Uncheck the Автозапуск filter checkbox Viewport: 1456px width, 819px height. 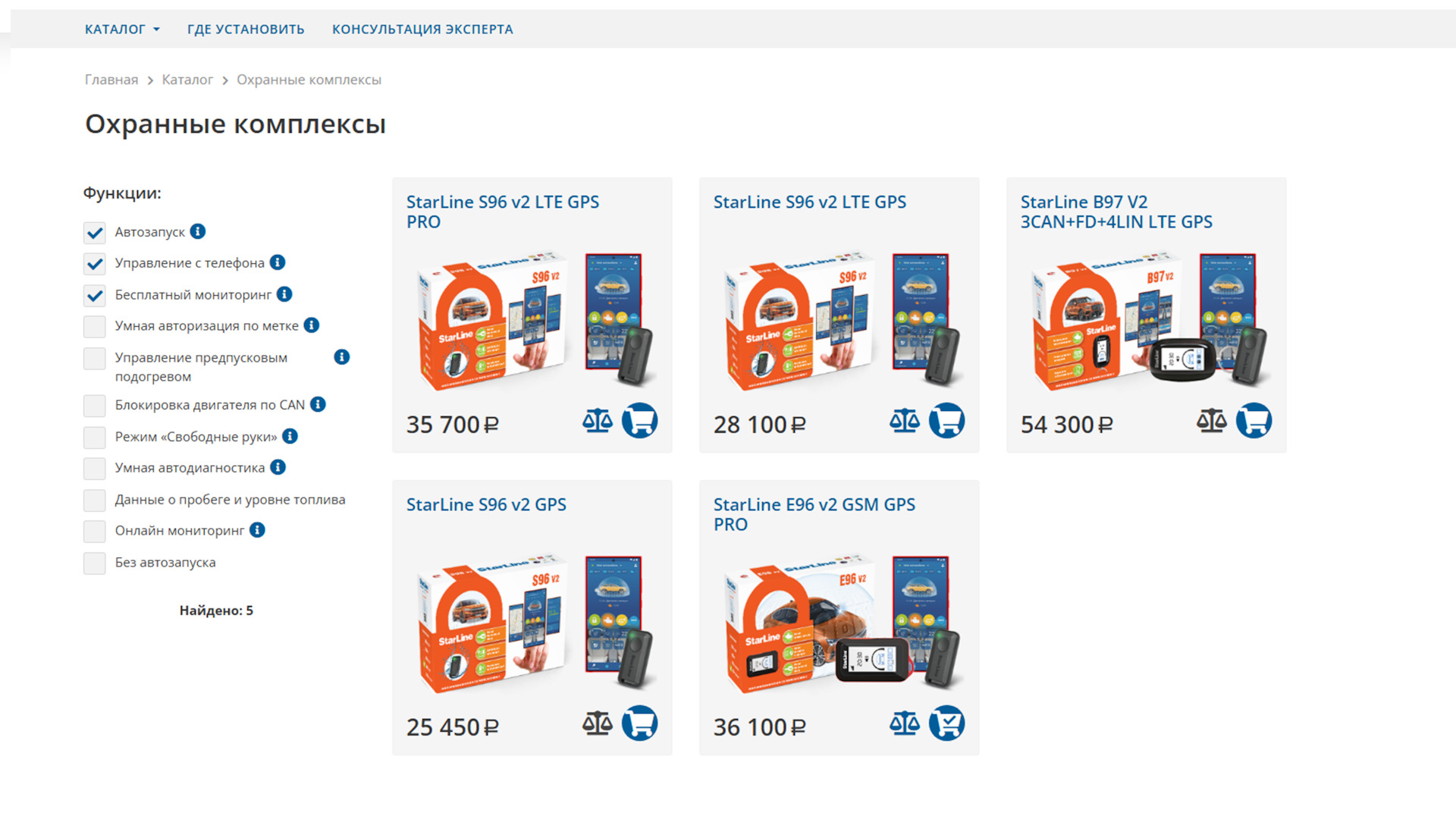(x=95, y=233)
